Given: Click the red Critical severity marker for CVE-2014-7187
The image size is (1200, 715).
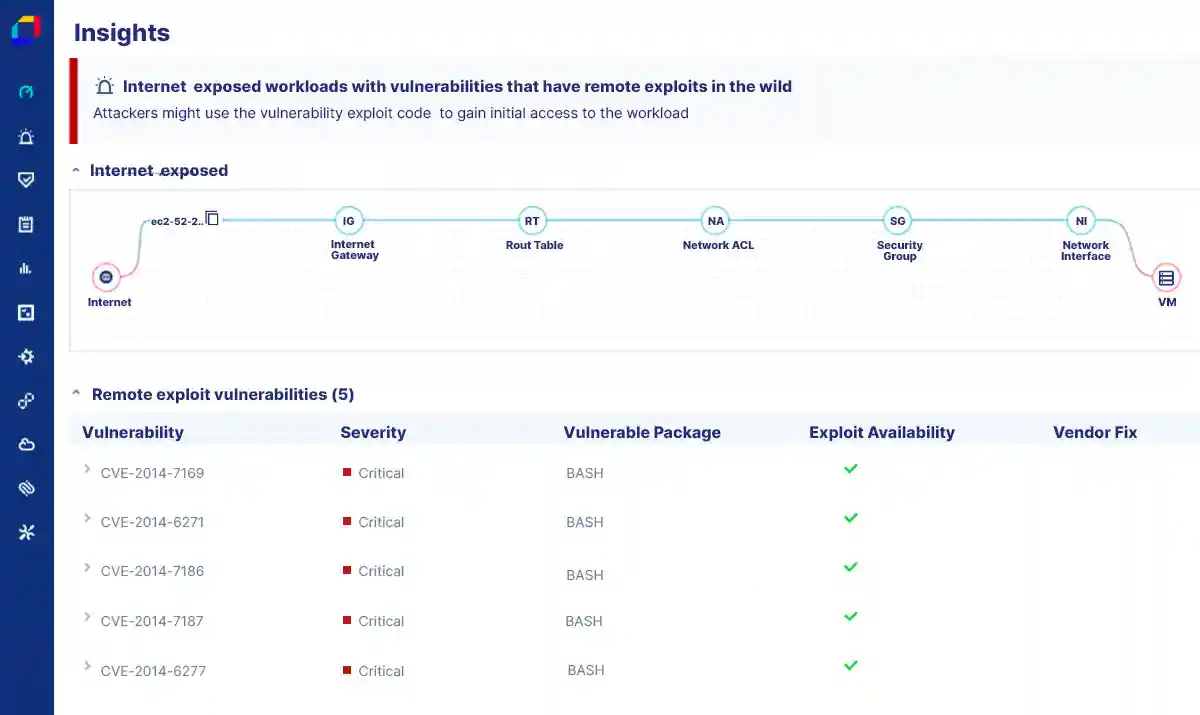Looking at the screenshot, I should coord(345,620).
